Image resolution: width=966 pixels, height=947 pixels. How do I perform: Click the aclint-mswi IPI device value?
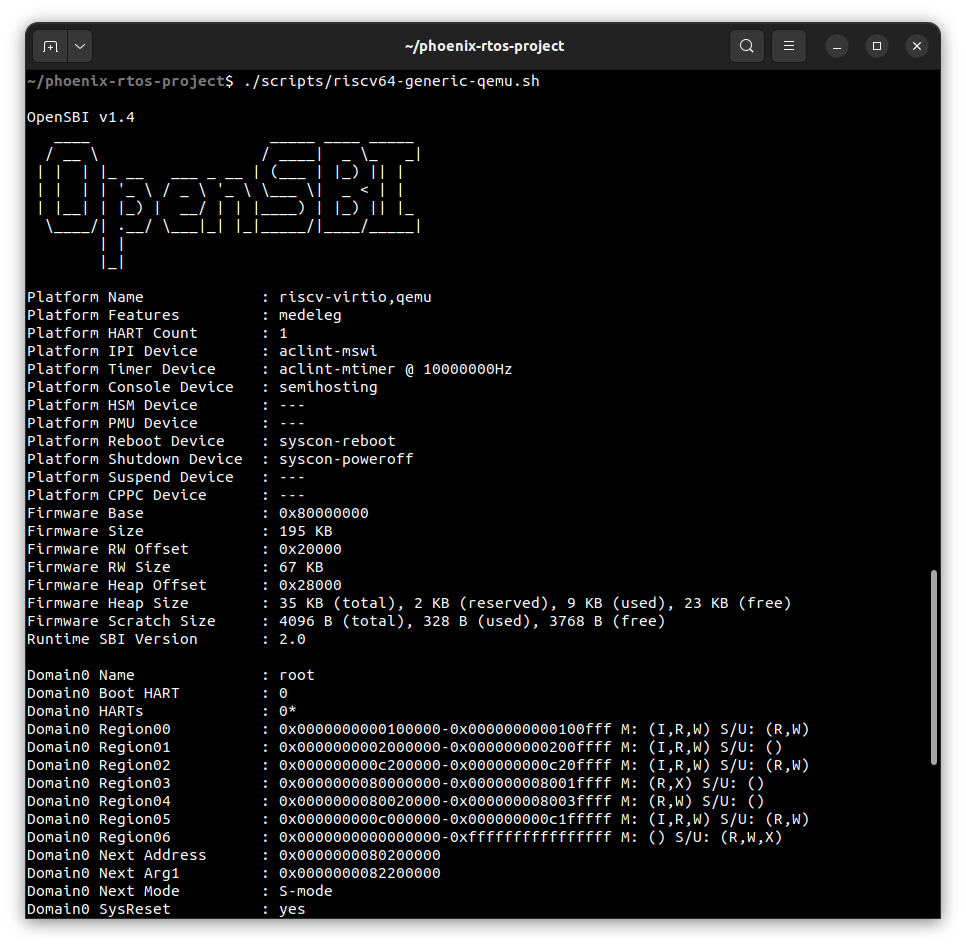click(328, 351)
